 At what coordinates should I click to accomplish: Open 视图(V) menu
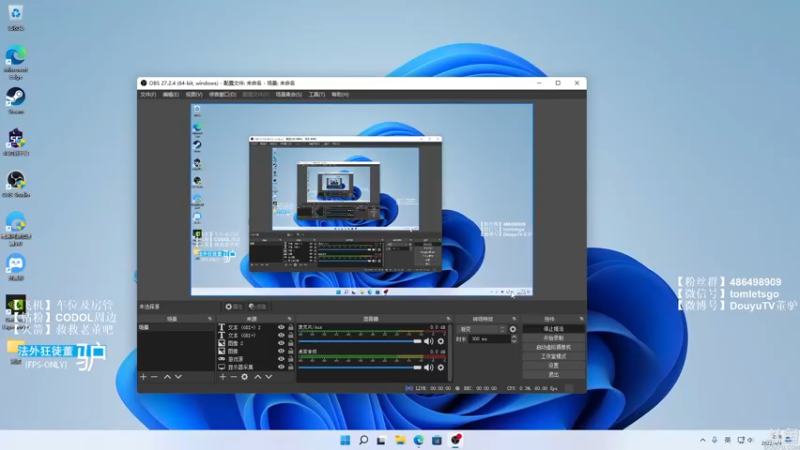[x=194, y=94]
